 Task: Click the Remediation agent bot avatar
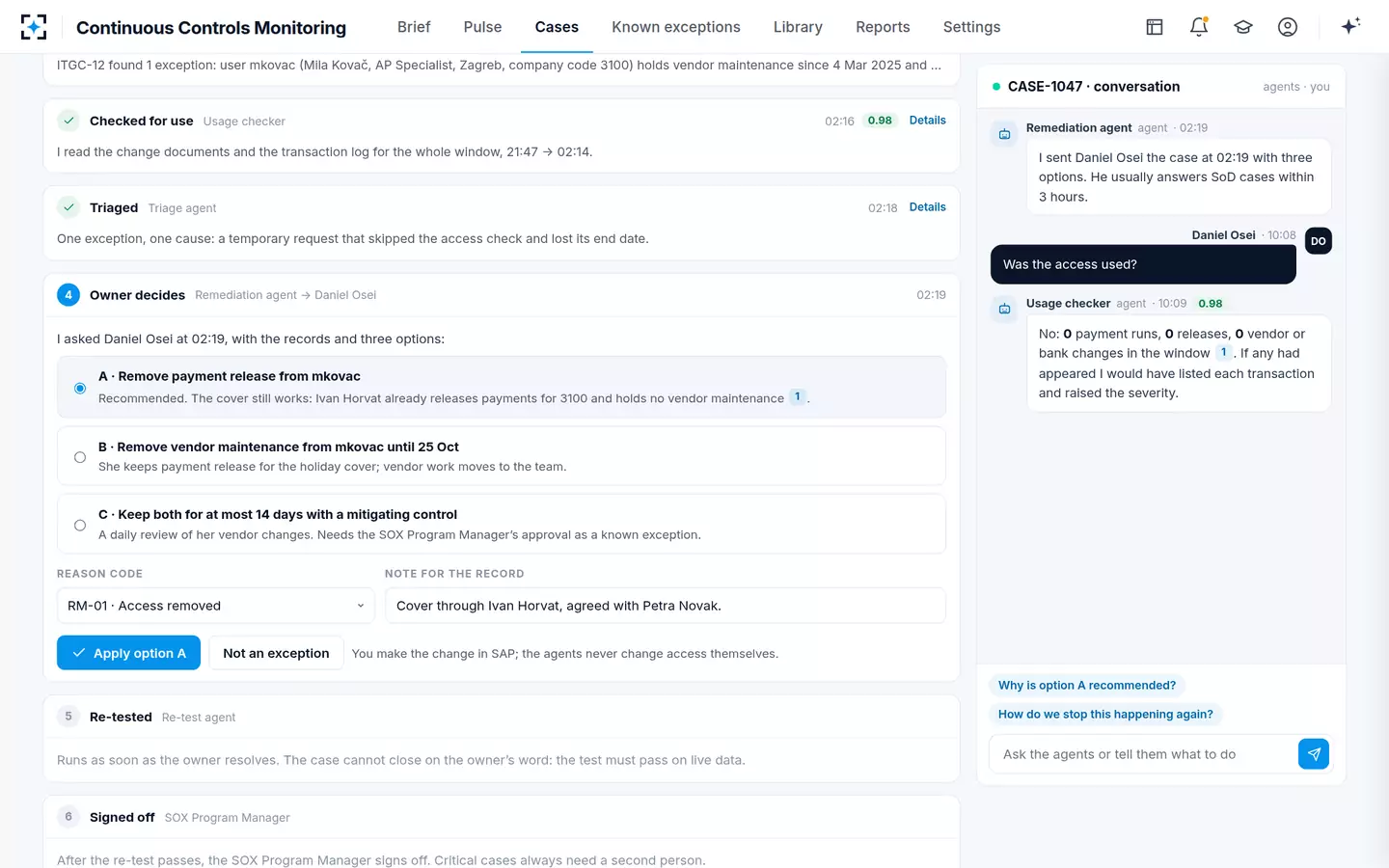pos(1004,134)
